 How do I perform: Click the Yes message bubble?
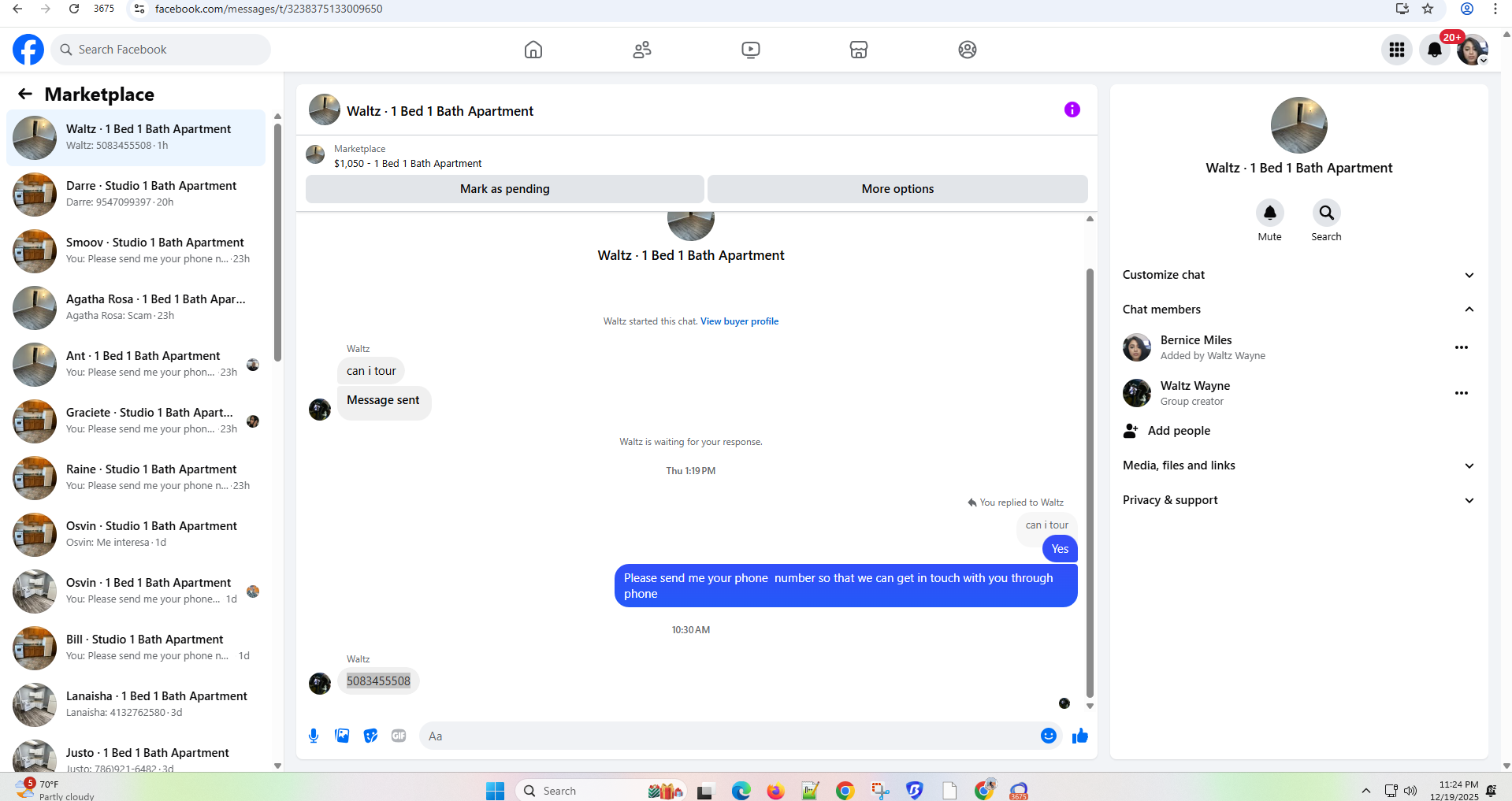point(1060,549)
